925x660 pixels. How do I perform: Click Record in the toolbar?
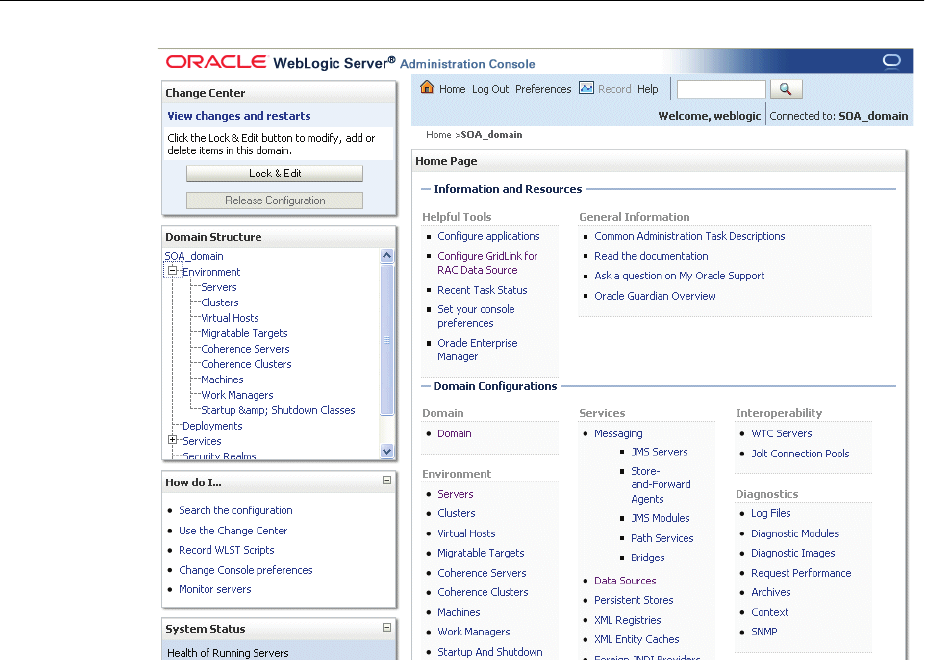614,89
